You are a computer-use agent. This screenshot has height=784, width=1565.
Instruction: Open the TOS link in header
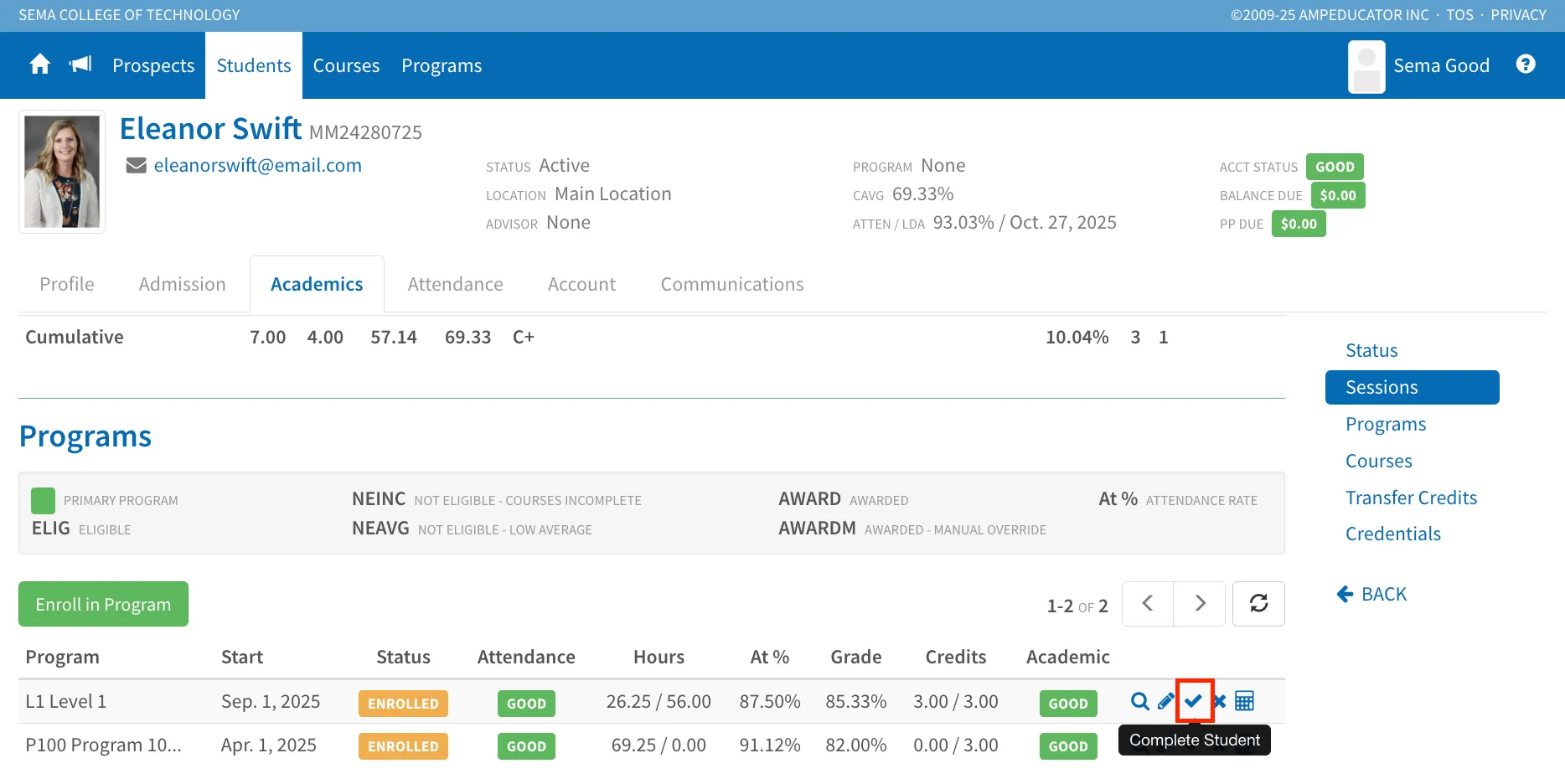point(1459,15)
